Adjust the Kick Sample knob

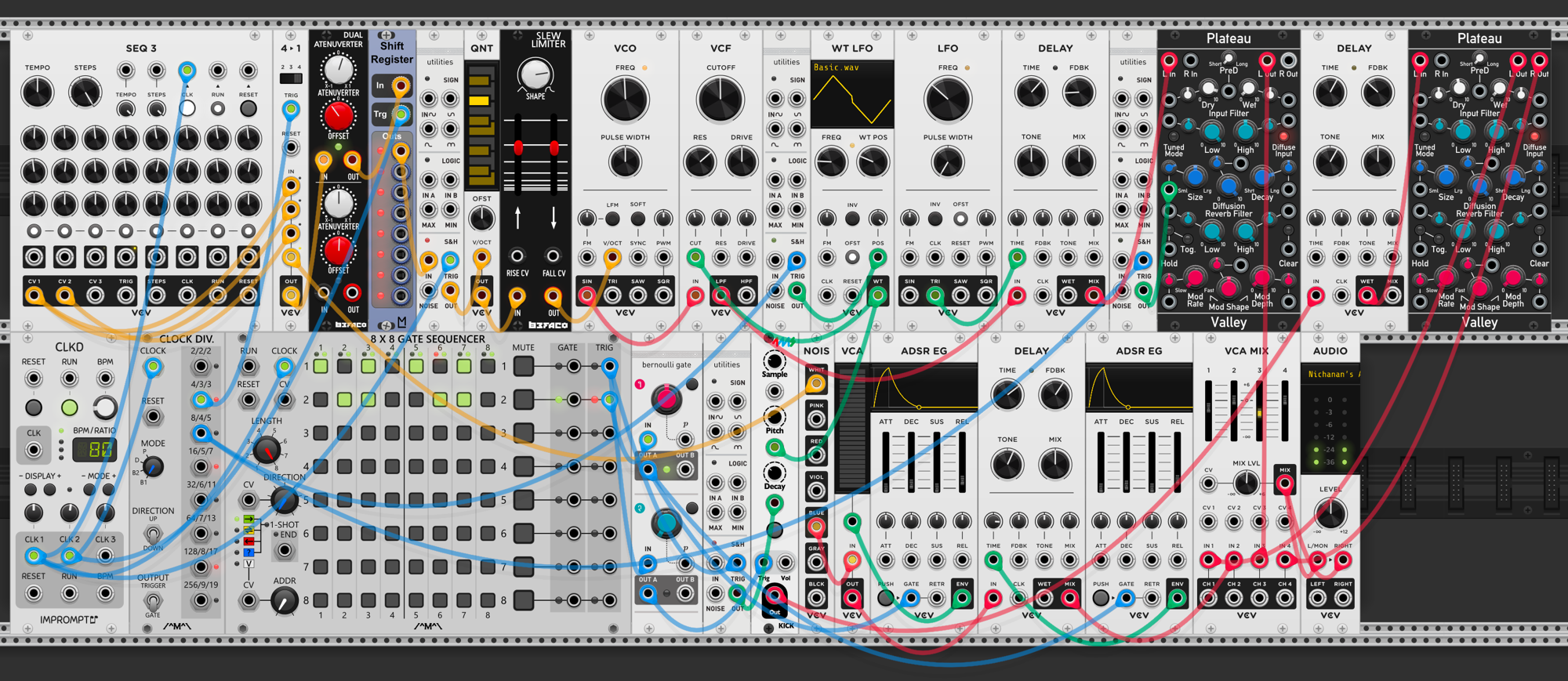click(774, 360)
